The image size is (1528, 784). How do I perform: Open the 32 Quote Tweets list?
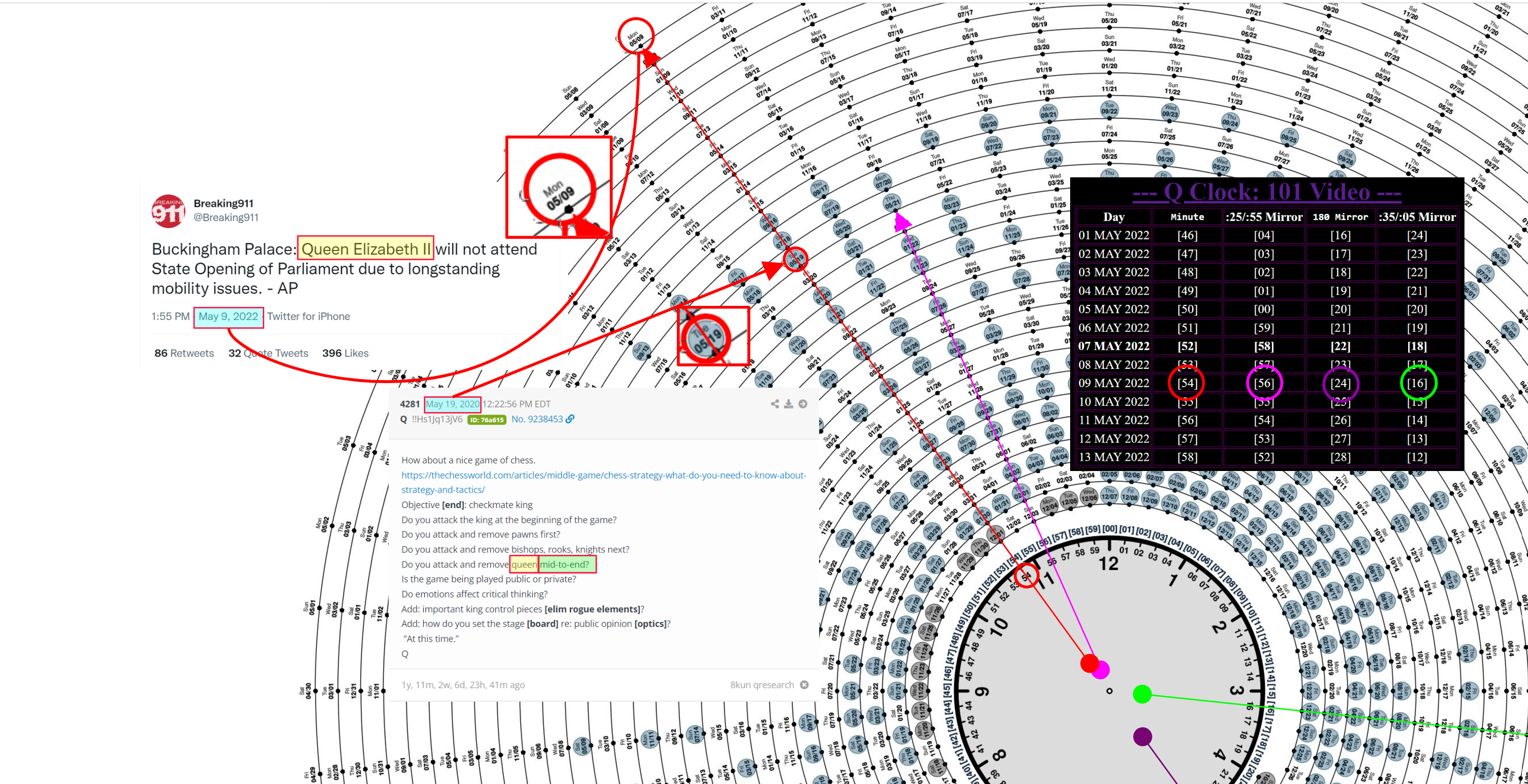268,354
